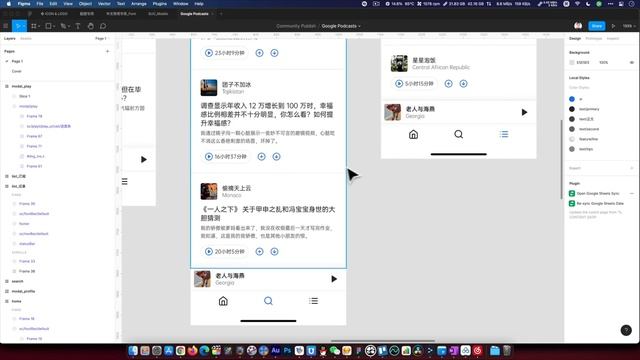Select Cover page in pages list
640x360 pixels.
pyautogui.click(x=16, y=71)
